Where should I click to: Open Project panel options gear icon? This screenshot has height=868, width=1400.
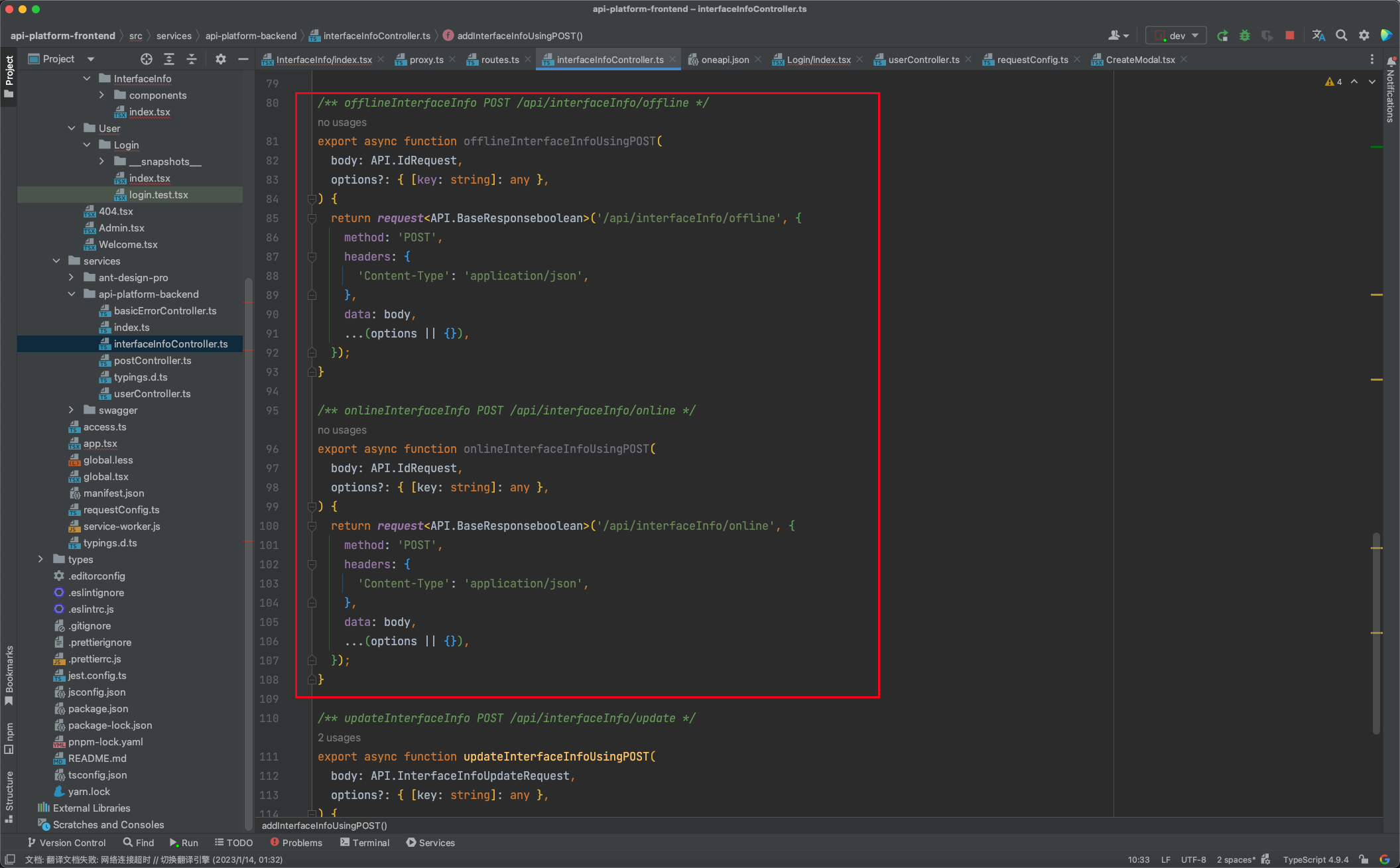pos(221,59)
